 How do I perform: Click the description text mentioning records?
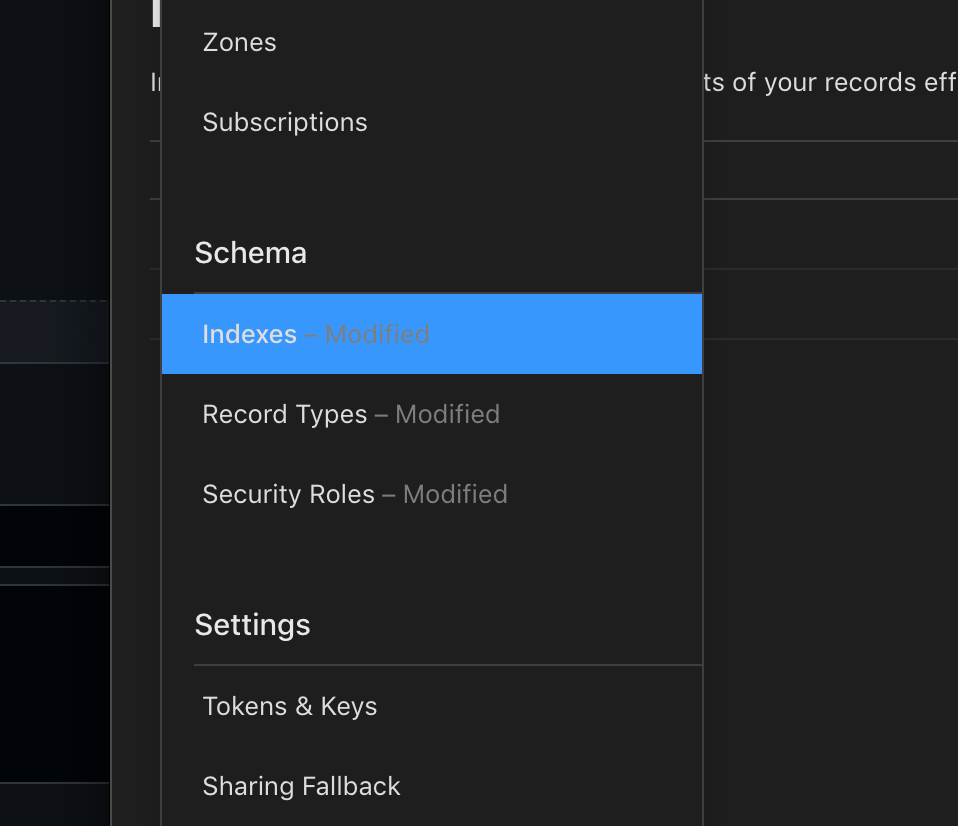point(830,82)
